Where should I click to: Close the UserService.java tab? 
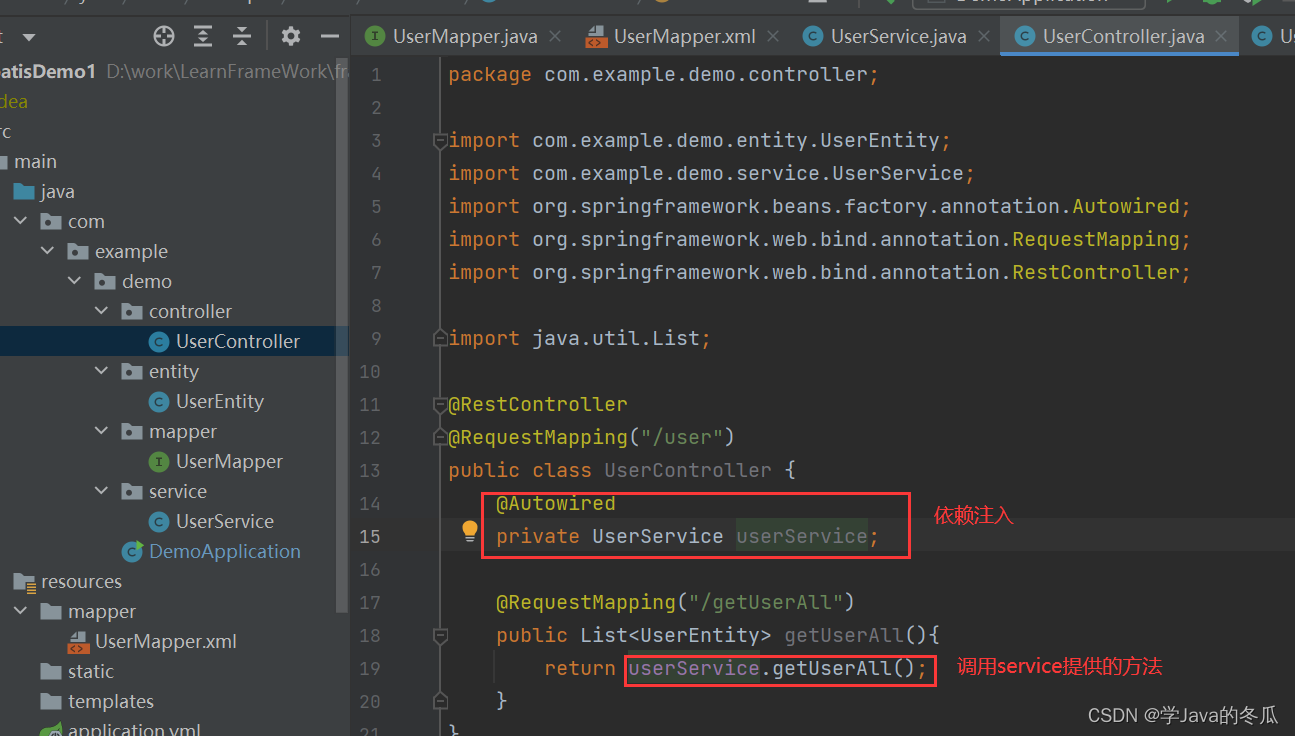click(984, 37)
